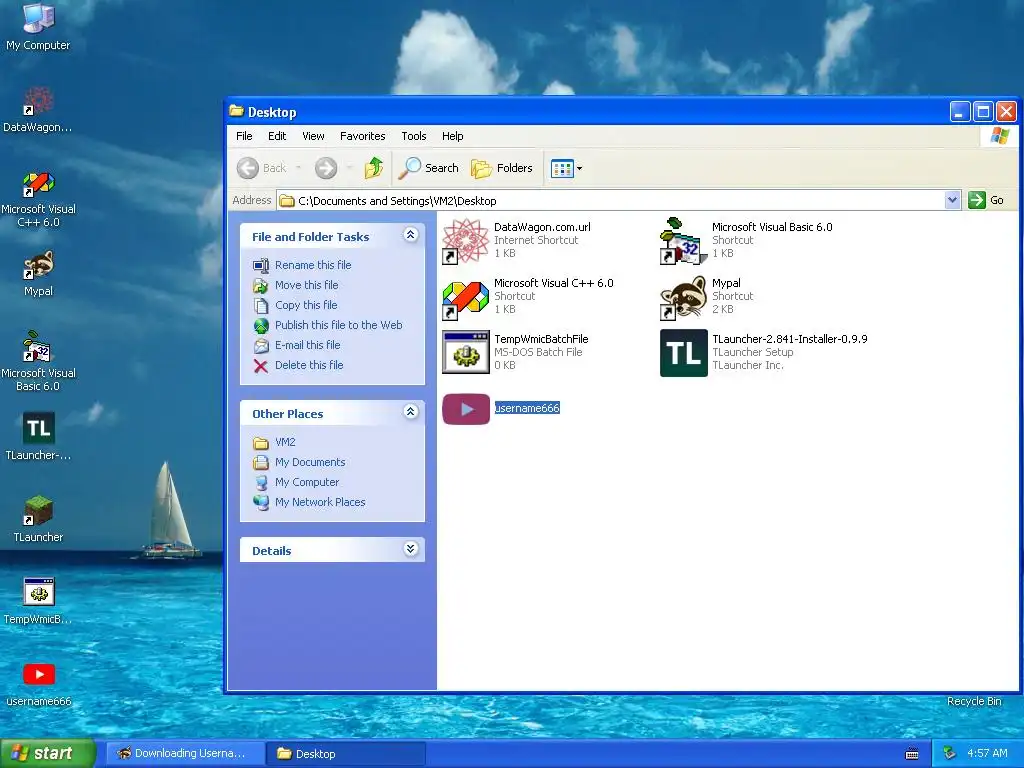The image size is (1024, 768).
Task: Collapse File and Folder Tasks panel
Action: [410, 235]
